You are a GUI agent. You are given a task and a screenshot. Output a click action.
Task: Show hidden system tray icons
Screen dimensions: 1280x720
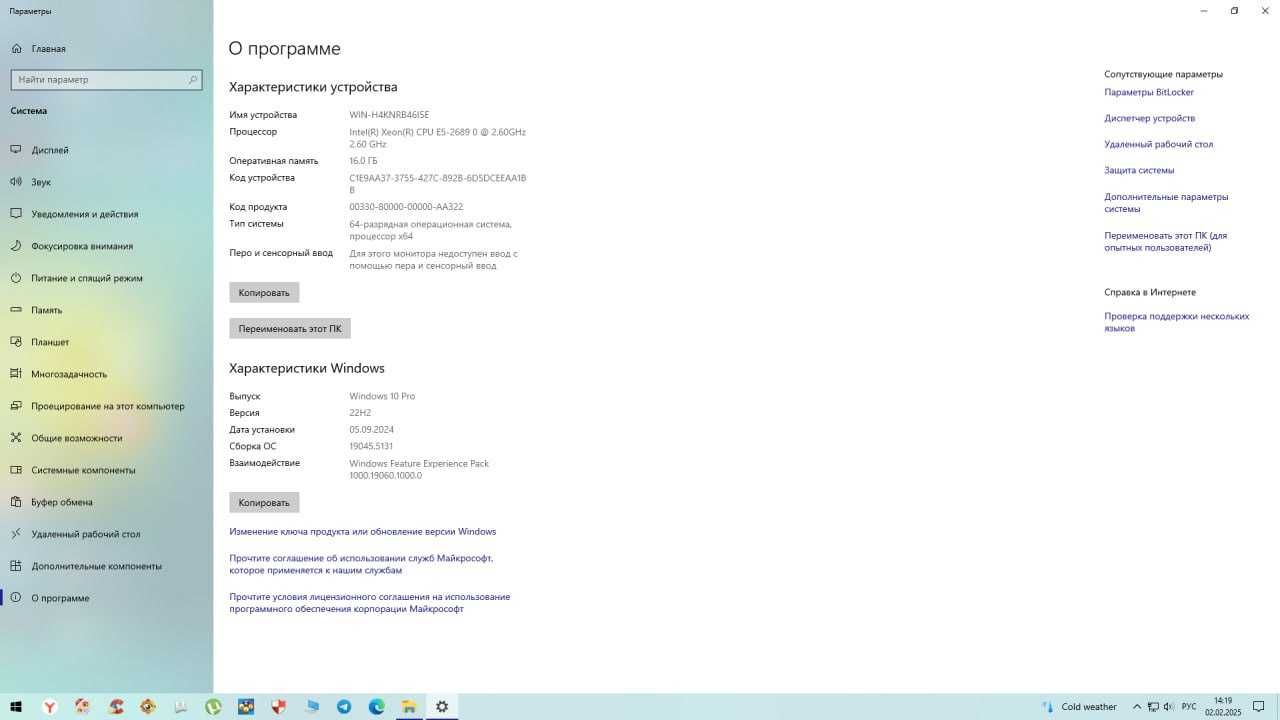(1135, 707)
